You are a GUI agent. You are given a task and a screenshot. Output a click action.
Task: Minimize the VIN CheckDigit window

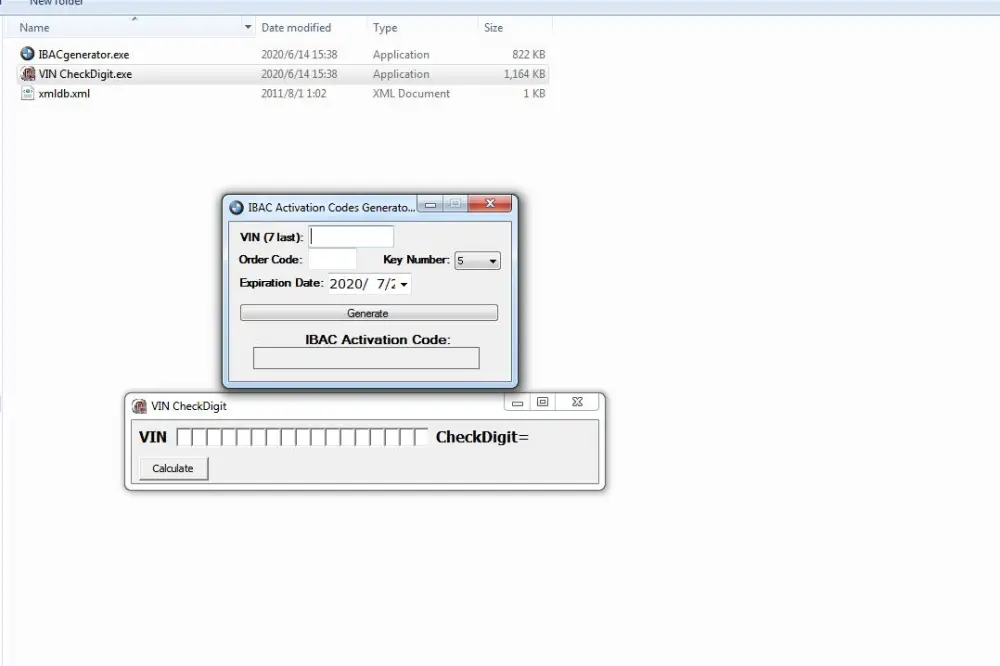pos(517,403)
